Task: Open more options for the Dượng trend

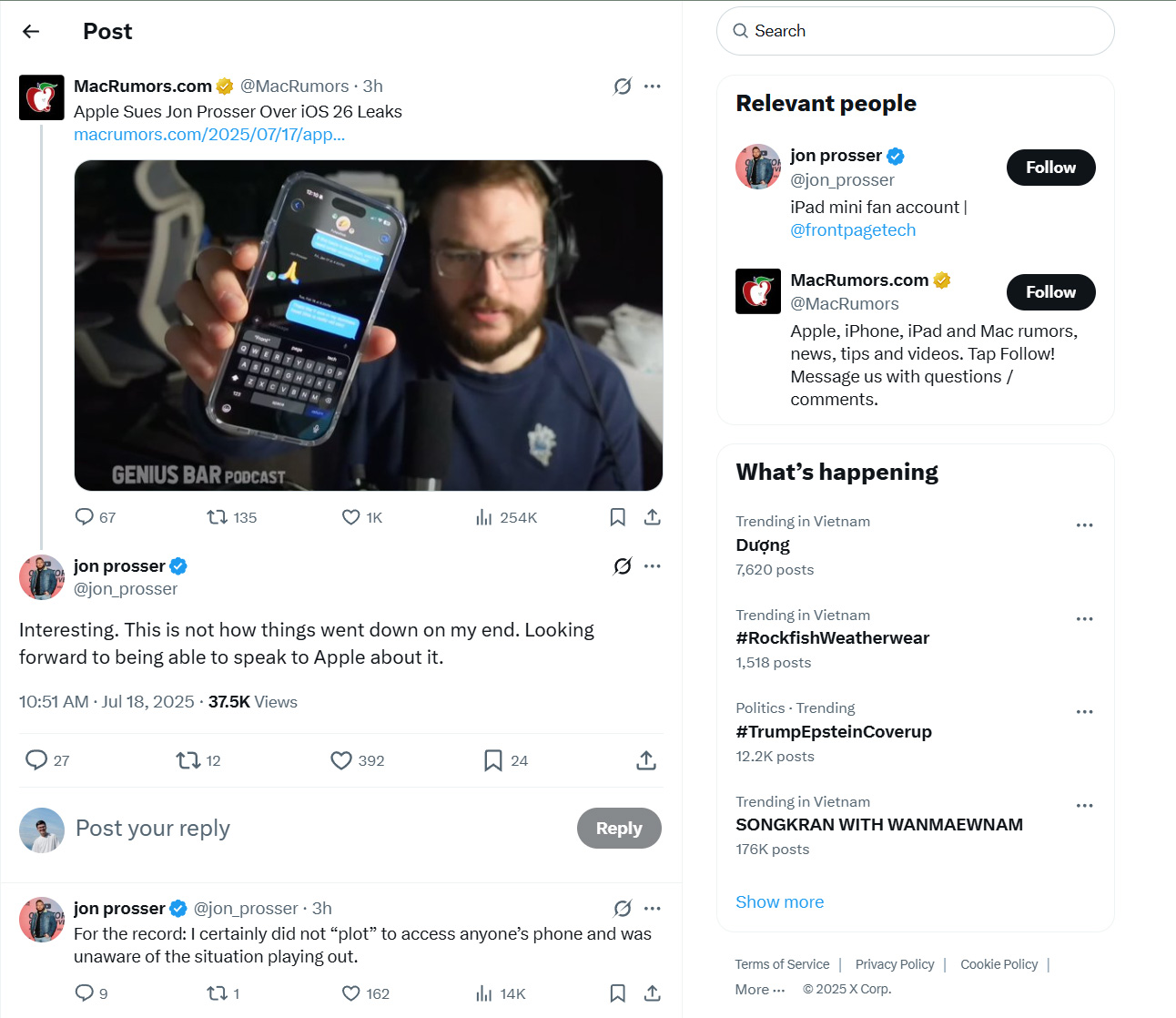Action: (1084, 525)
